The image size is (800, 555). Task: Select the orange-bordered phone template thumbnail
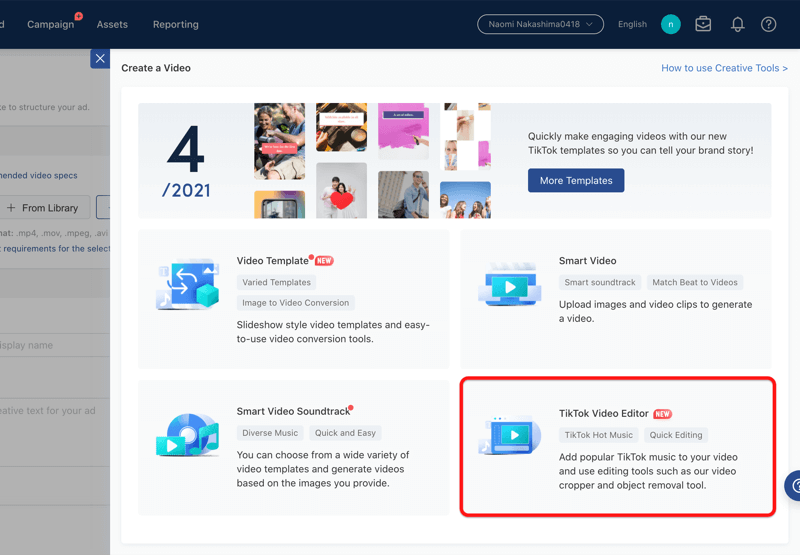(x=280, y=205)
